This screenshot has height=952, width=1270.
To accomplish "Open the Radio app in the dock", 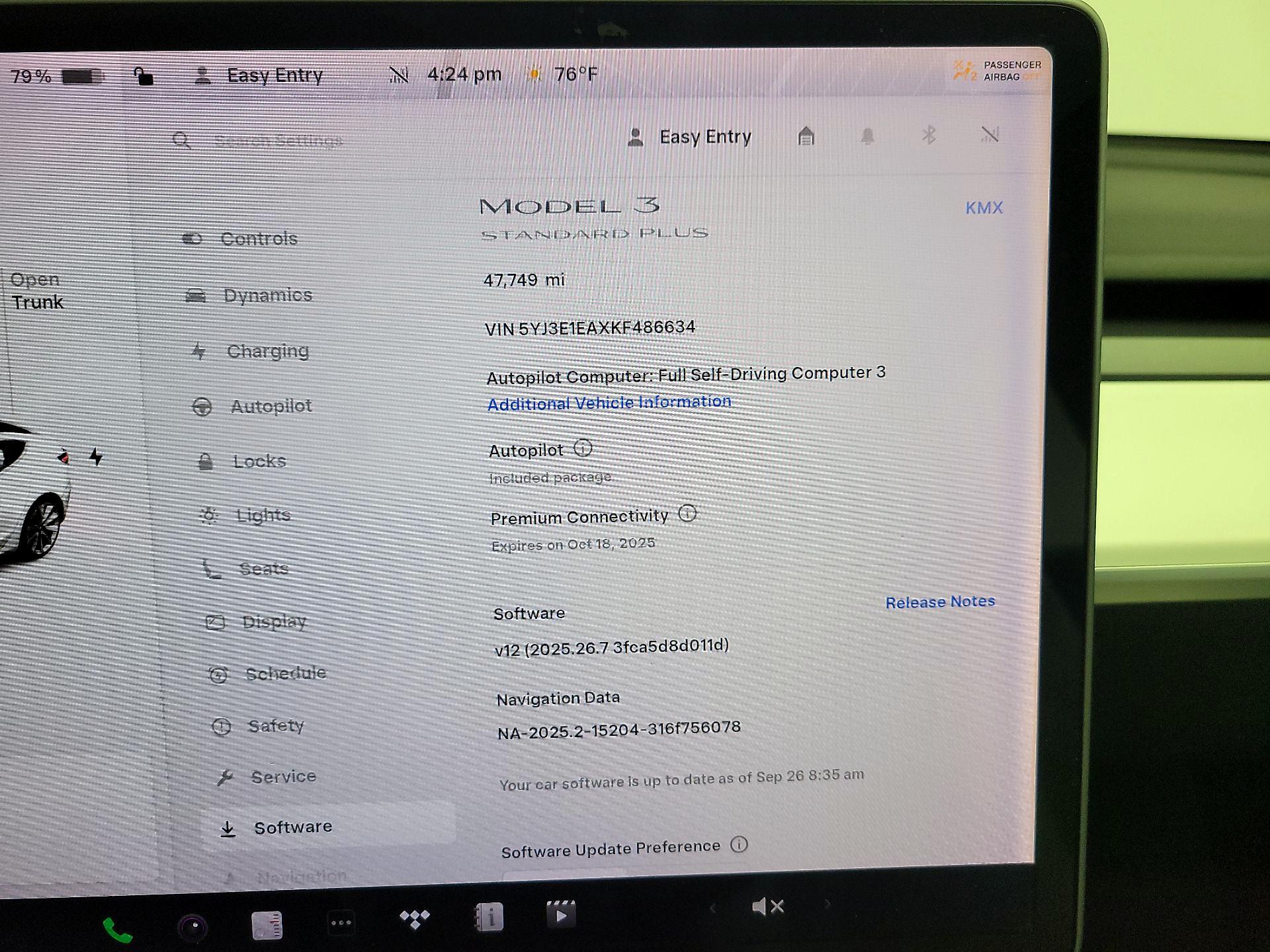I will click(x=267, y=924).
